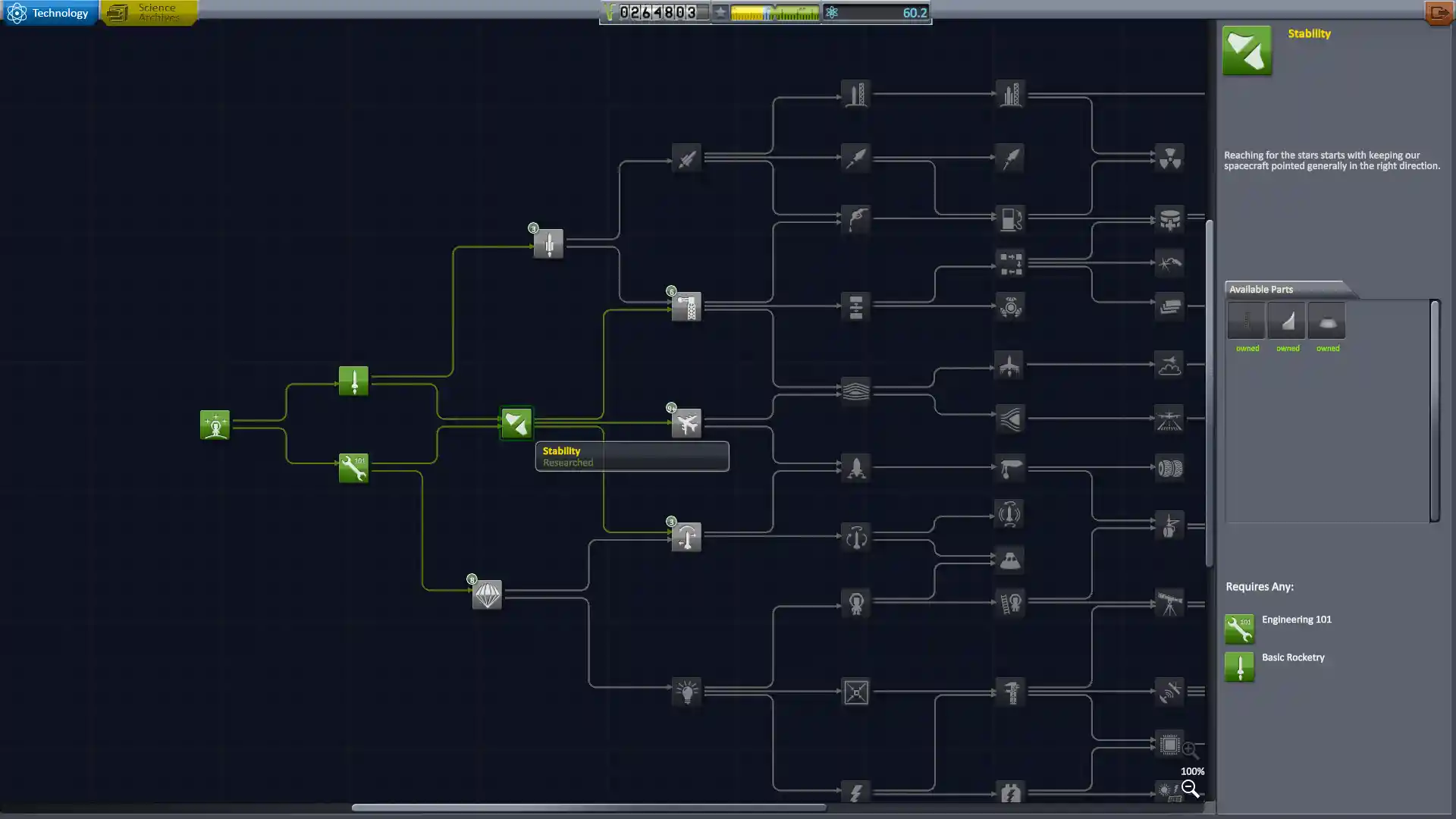Click the fin-shaped owned part thumbnail

pos(1287,321)
